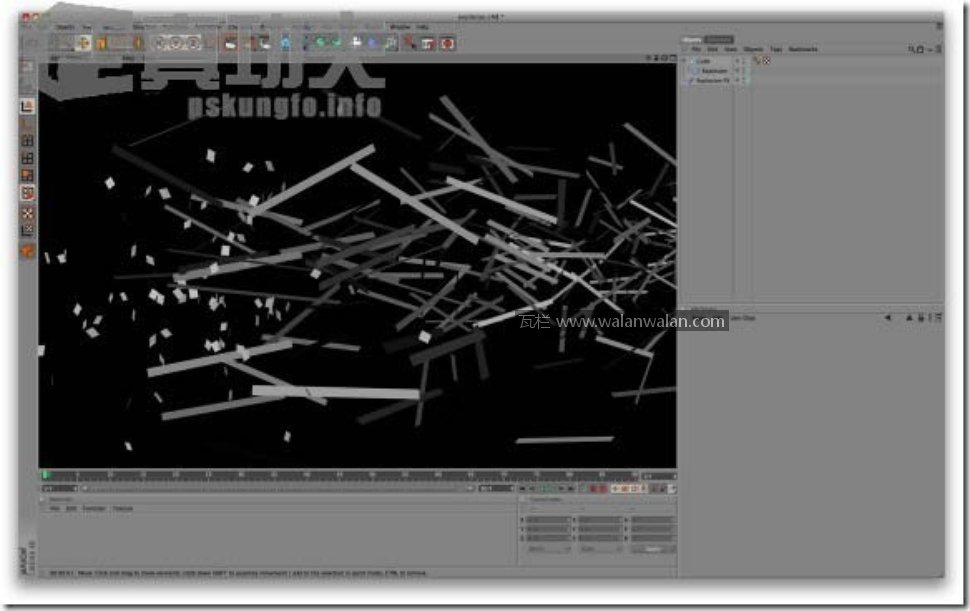Viewport: 970px width, 611px height.
Task: Click the timeline ruler near the green start marker
Action: [x=46, y=475]
